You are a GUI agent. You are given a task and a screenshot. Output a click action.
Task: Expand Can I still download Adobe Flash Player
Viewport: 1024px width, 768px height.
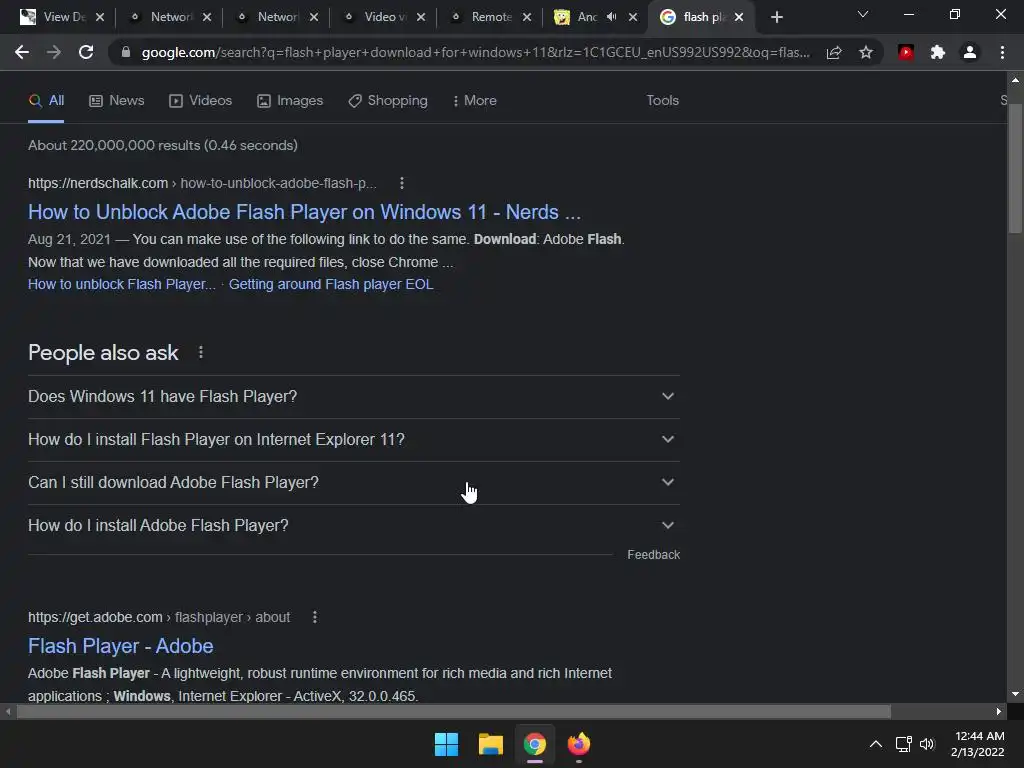(353, 483)
